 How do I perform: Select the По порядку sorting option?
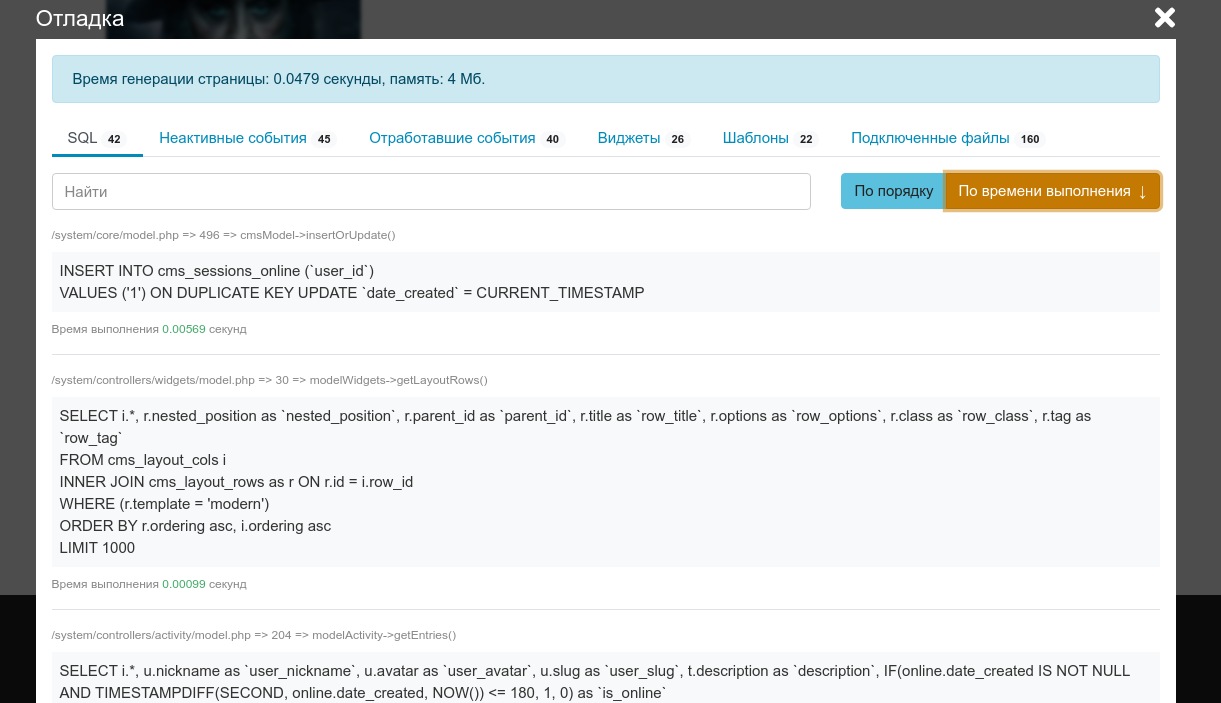pos(893,191)
